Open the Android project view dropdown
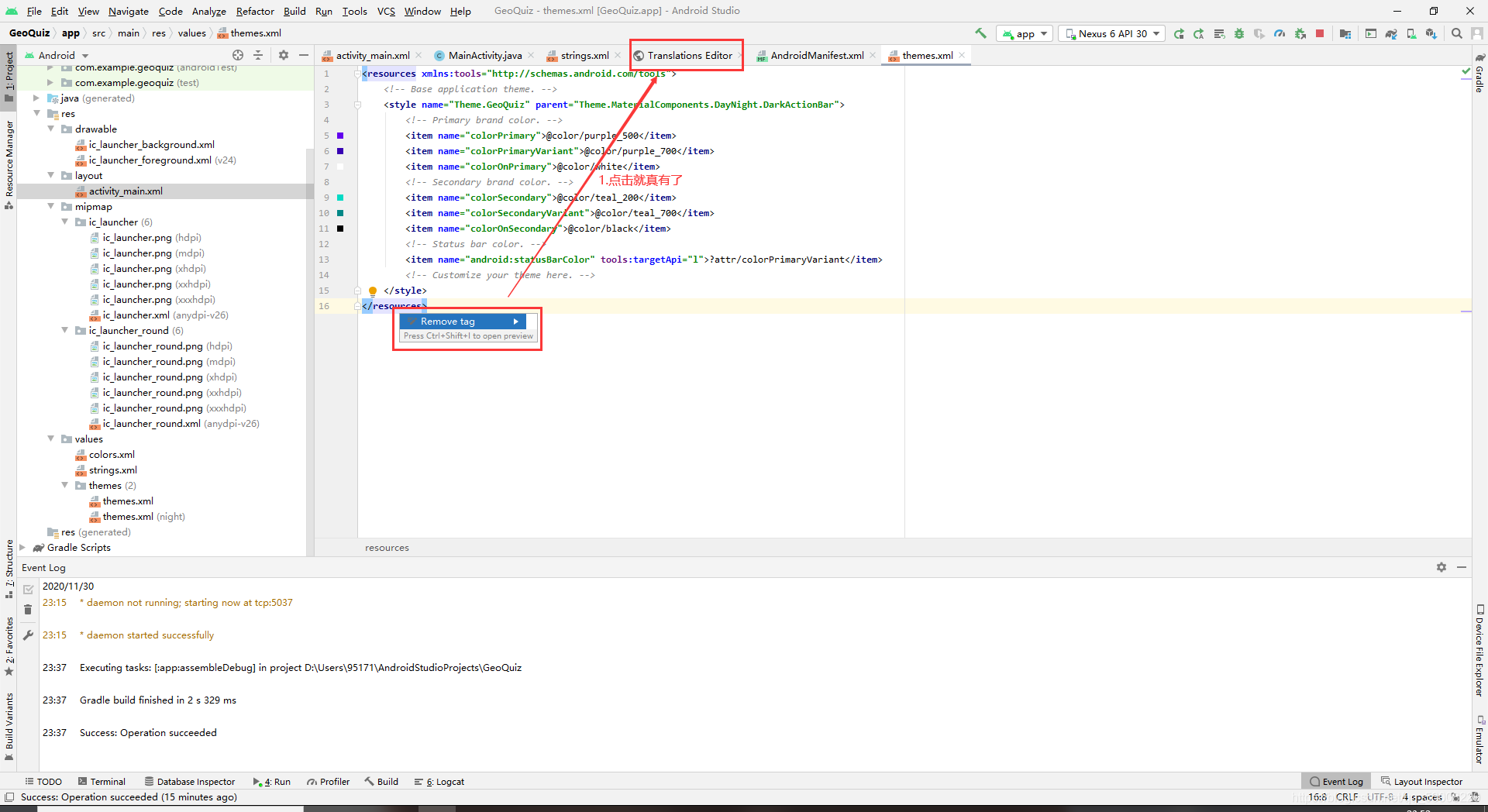The height and width of the screenshot is (812, 1488). click(x=57, y=55)
